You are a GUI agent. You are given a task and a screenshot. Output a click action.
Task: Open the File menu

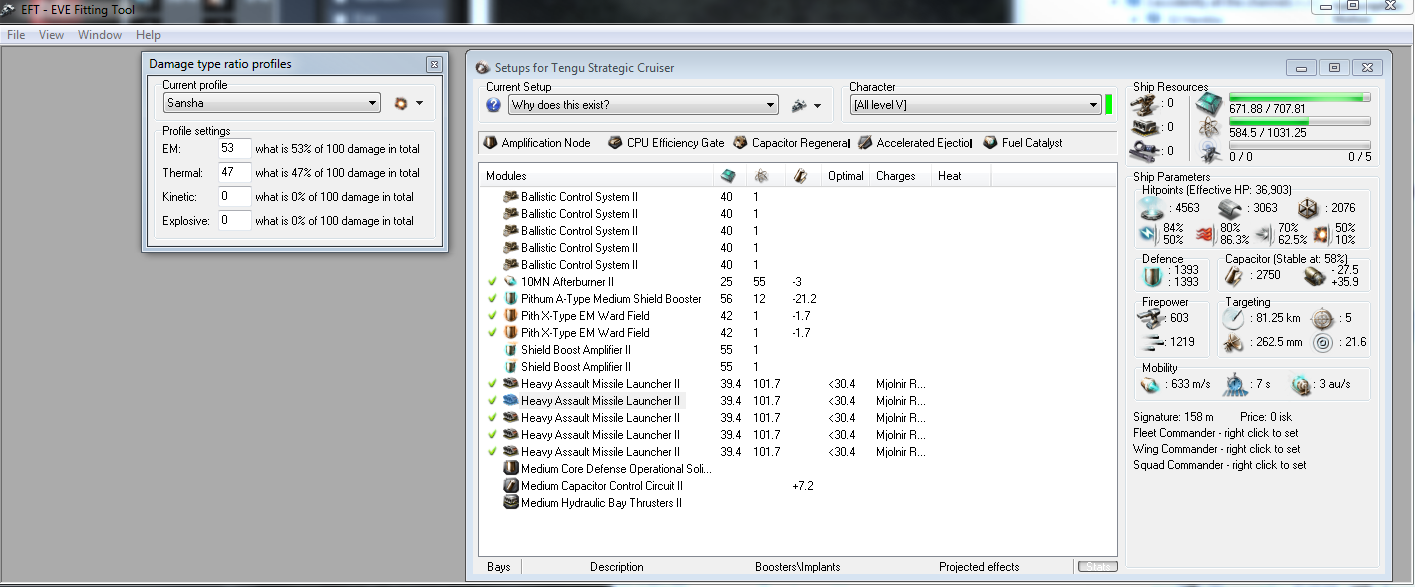(16, 35)
